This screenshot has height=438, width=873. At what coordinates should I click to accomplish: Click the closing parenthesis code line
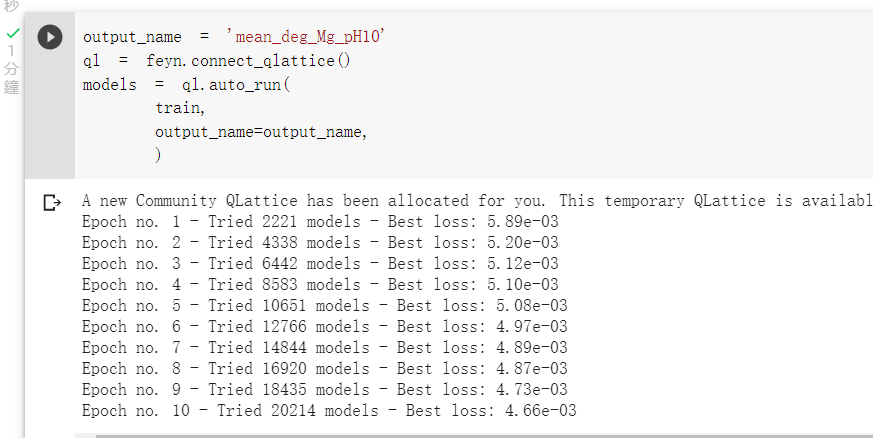(x=158, y=155)
